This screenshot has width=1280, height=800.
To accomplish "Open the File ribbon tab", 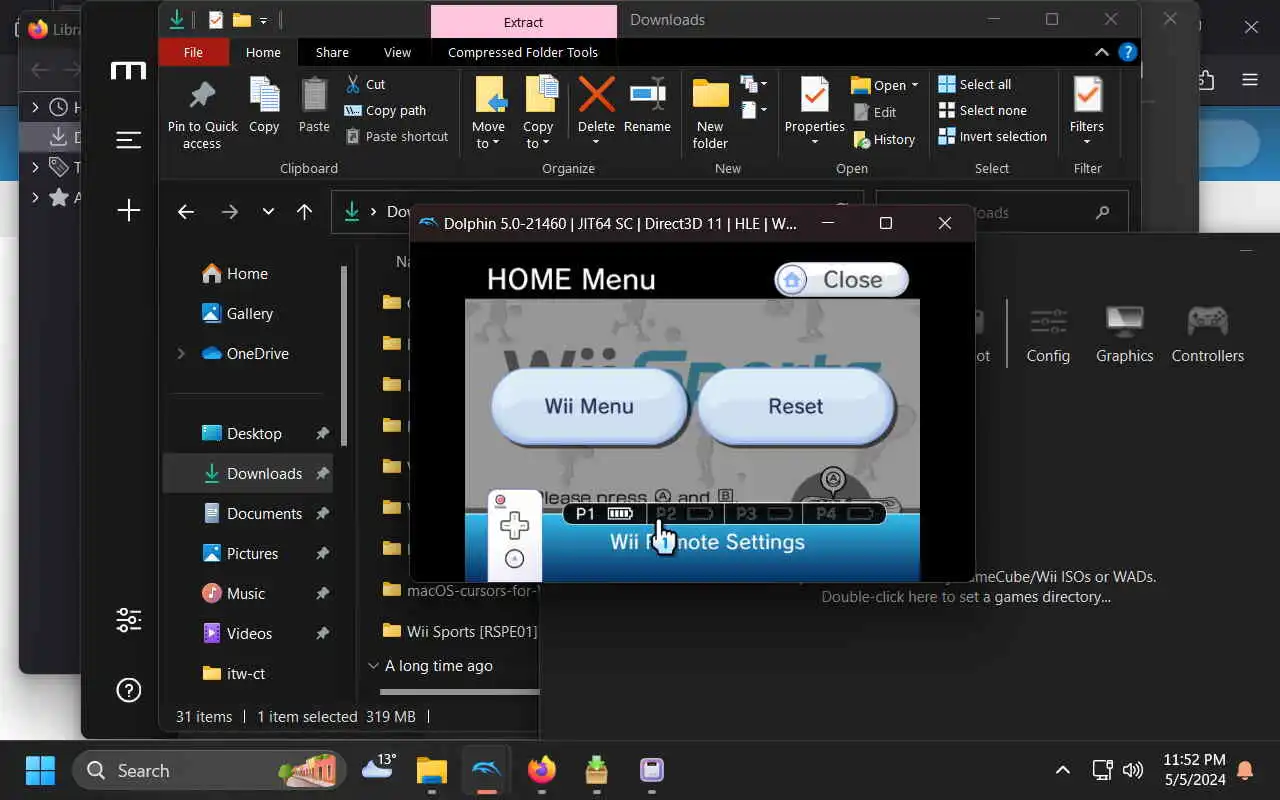I will coord(193,52).
